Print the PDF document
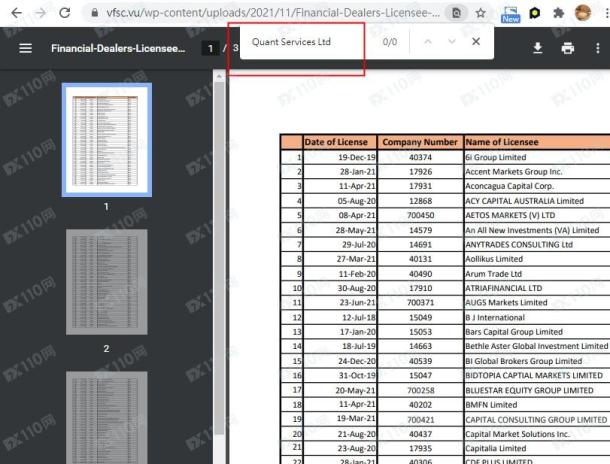The width and height of the screenshot is (610, 464). [x=568, y=48]
